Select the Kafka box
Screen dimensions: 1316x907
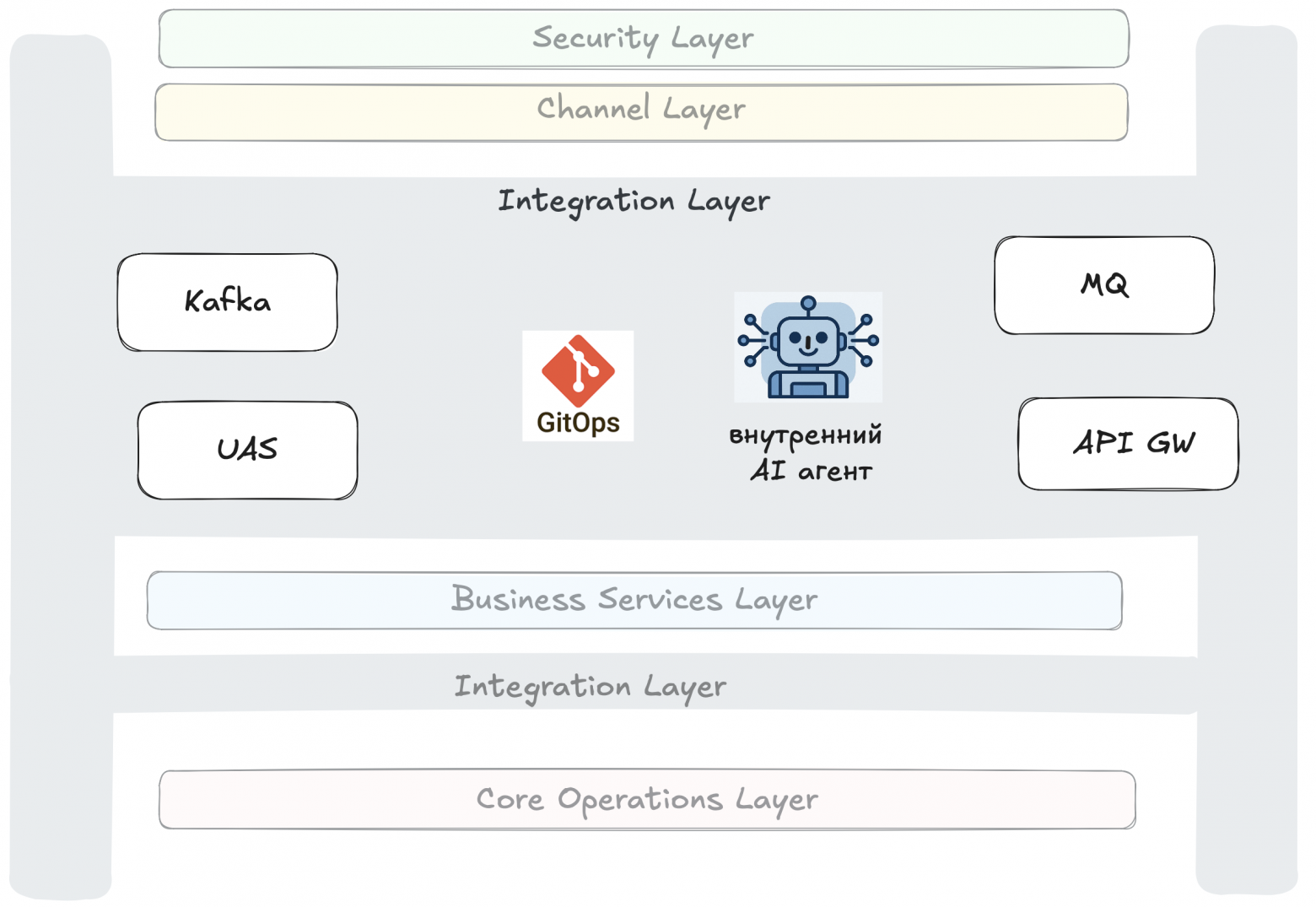point(228,302)
